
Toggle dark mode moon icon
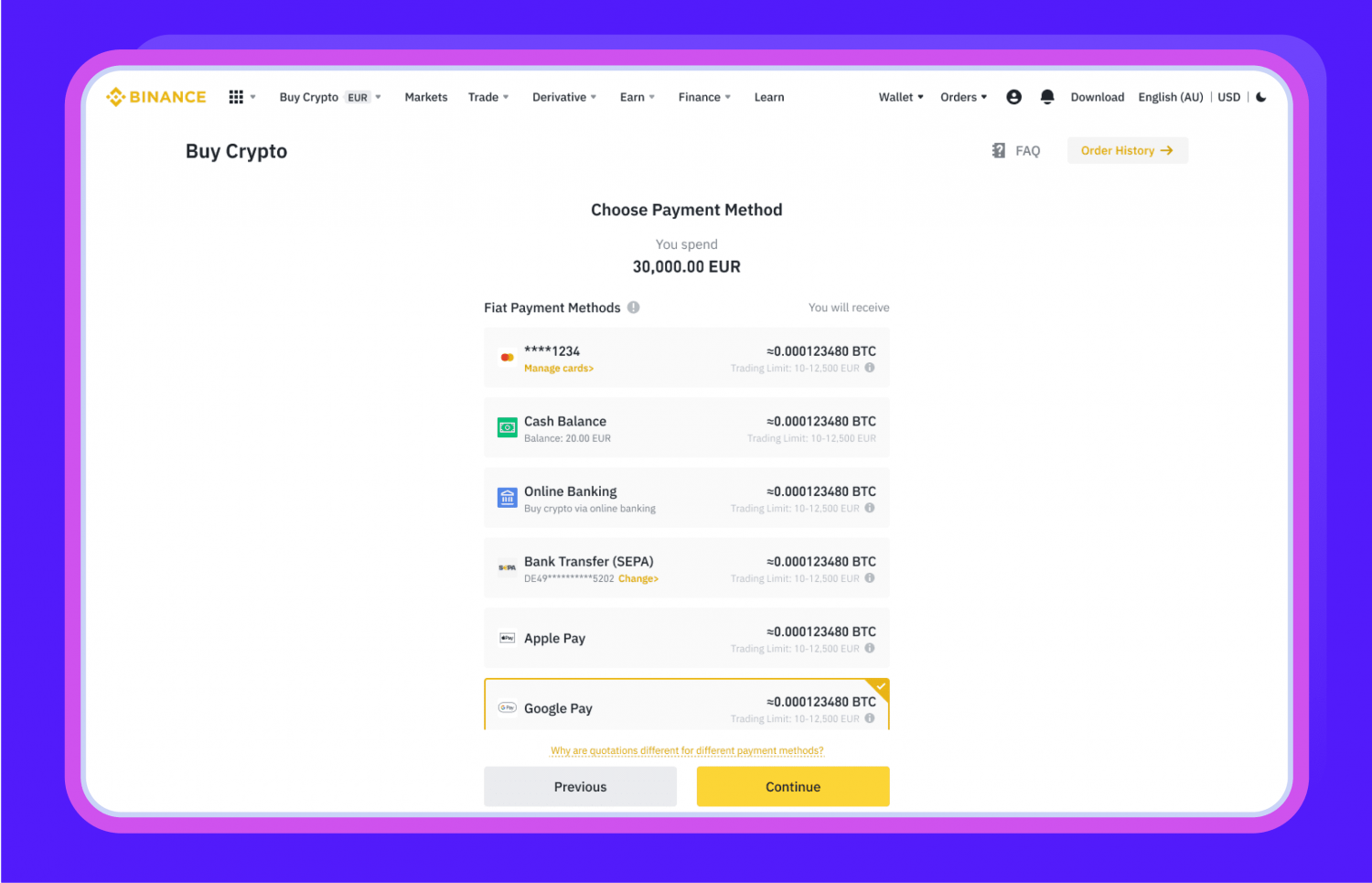(1261, 97)
